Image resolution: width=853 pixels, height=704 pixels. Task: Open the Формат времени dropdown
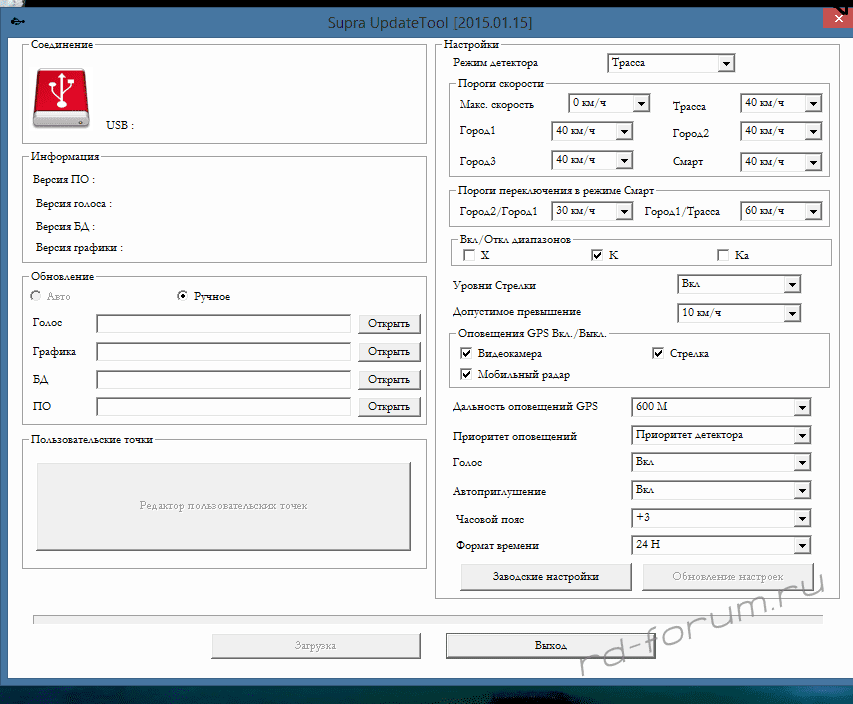click(721, 545)
